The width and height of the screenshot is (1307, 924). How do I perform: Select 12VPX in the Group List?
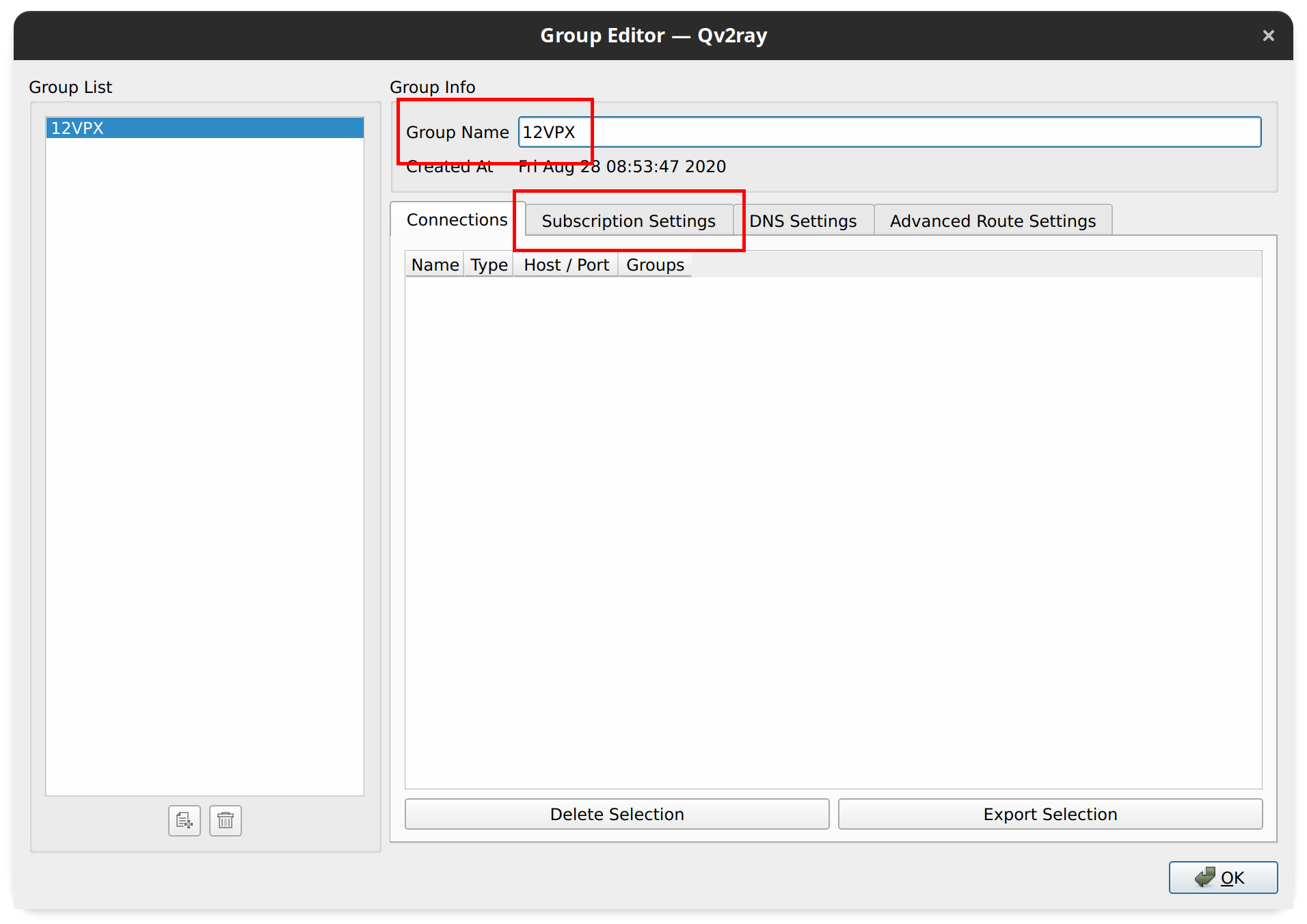pyautogui.click(x=204, y=128)
